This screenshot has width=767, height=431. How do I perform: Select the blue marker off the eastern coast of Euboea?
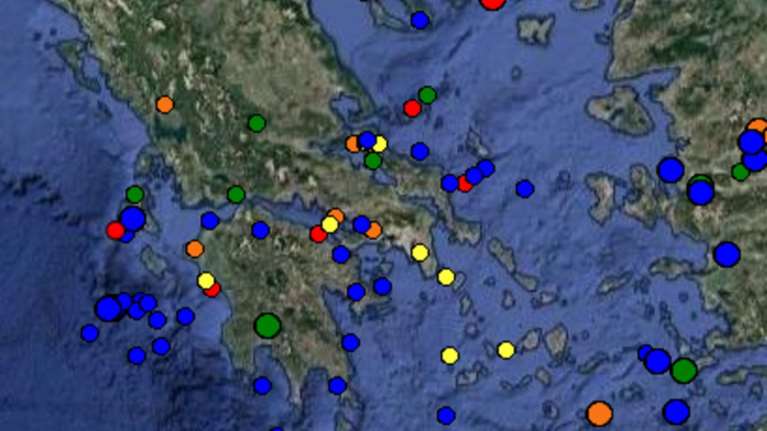coord(420,152)
